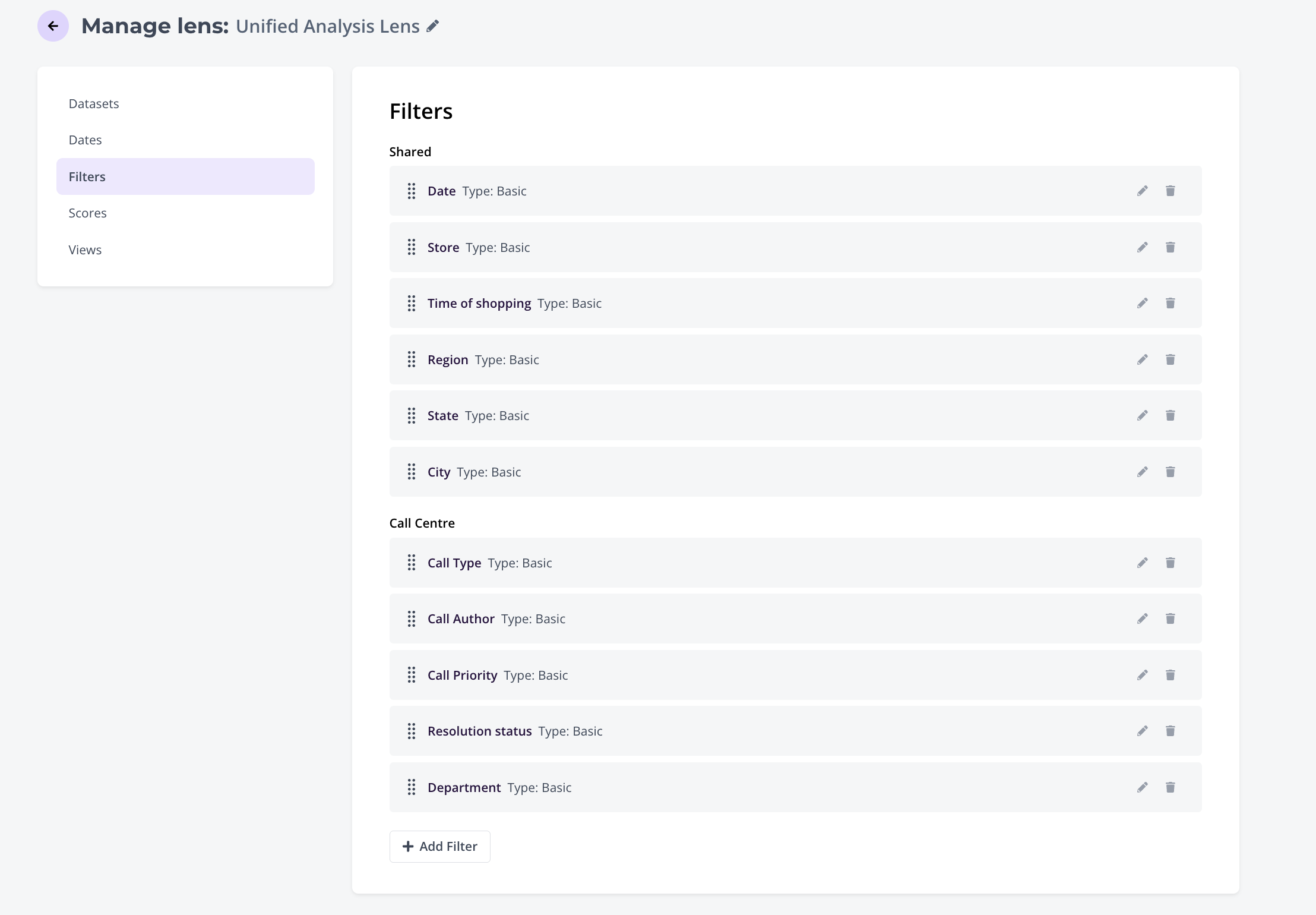Edit the Date filter

point(1142,191)
